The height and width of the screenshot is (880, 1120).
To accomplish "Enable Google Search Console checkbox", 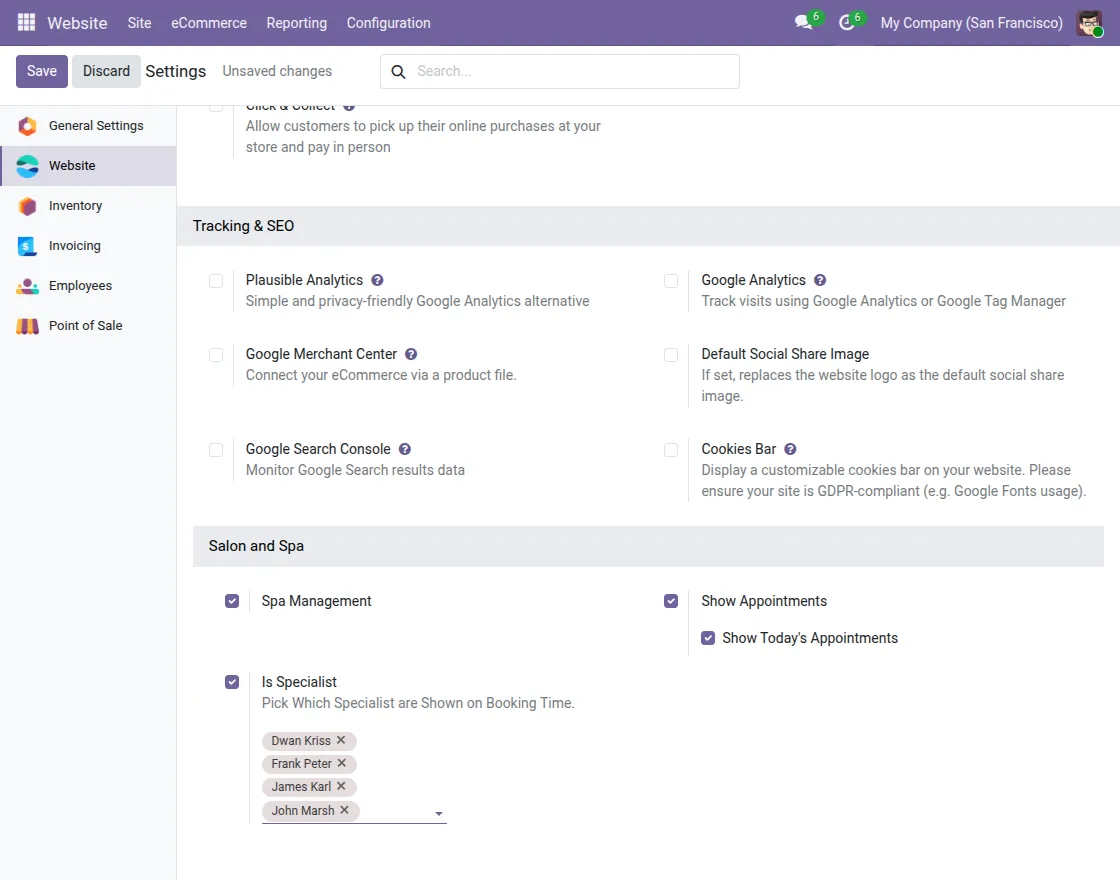I will tap(216, 450).
